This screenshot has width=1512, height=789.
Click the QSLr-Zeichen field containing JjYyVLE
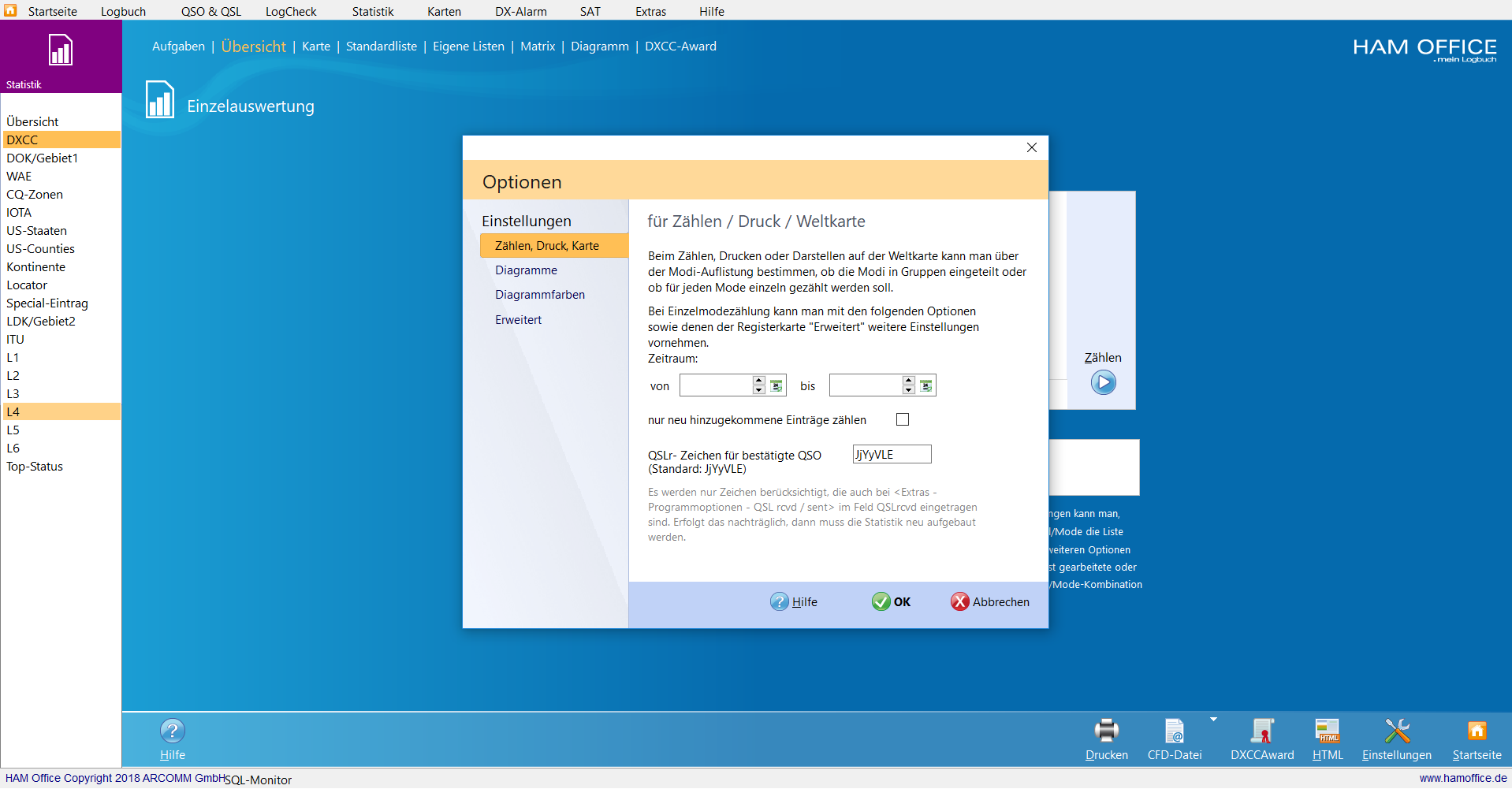click(x=892, y=454)
